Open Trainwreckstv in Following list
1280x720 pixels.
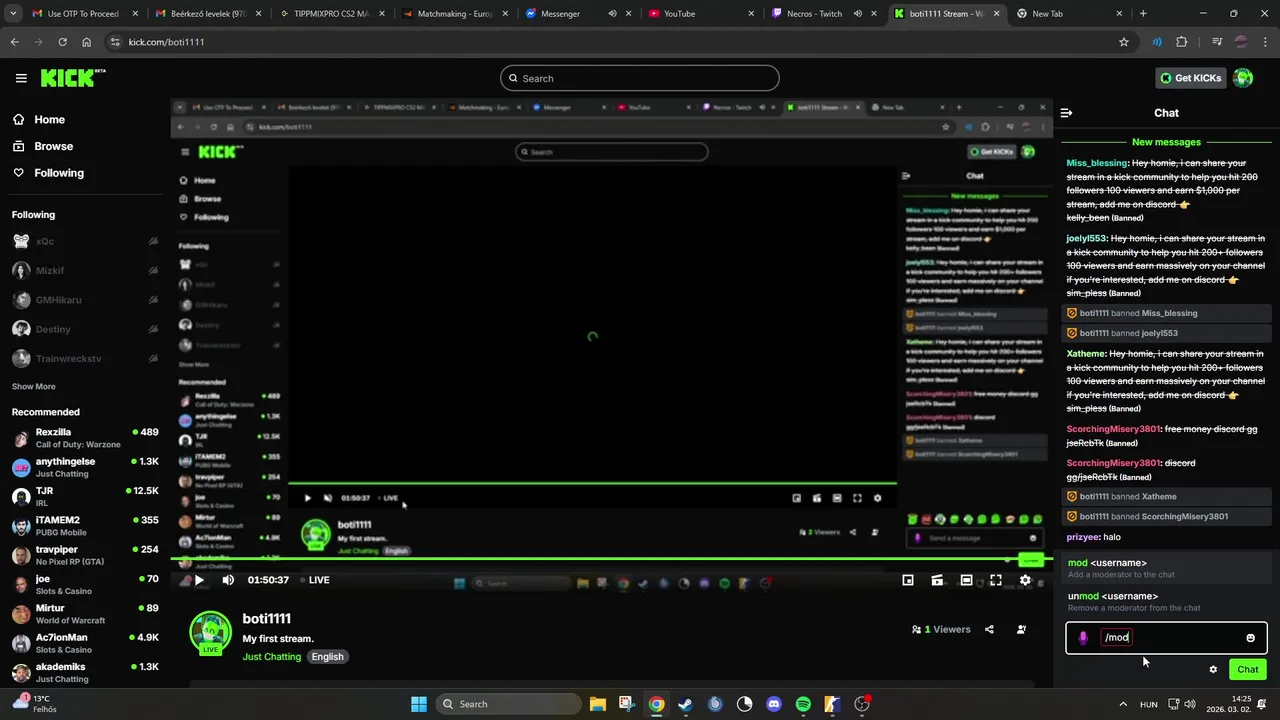85,358
